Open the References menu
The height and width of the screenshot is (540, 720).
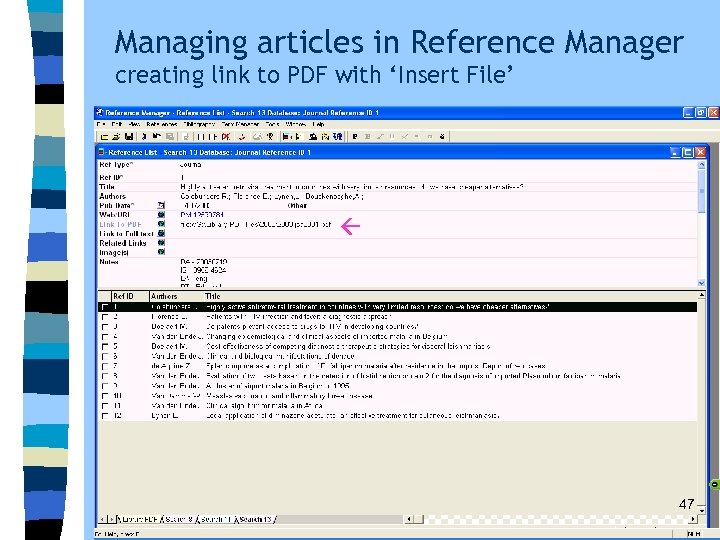pyautogui.click(x=162, y=124)
